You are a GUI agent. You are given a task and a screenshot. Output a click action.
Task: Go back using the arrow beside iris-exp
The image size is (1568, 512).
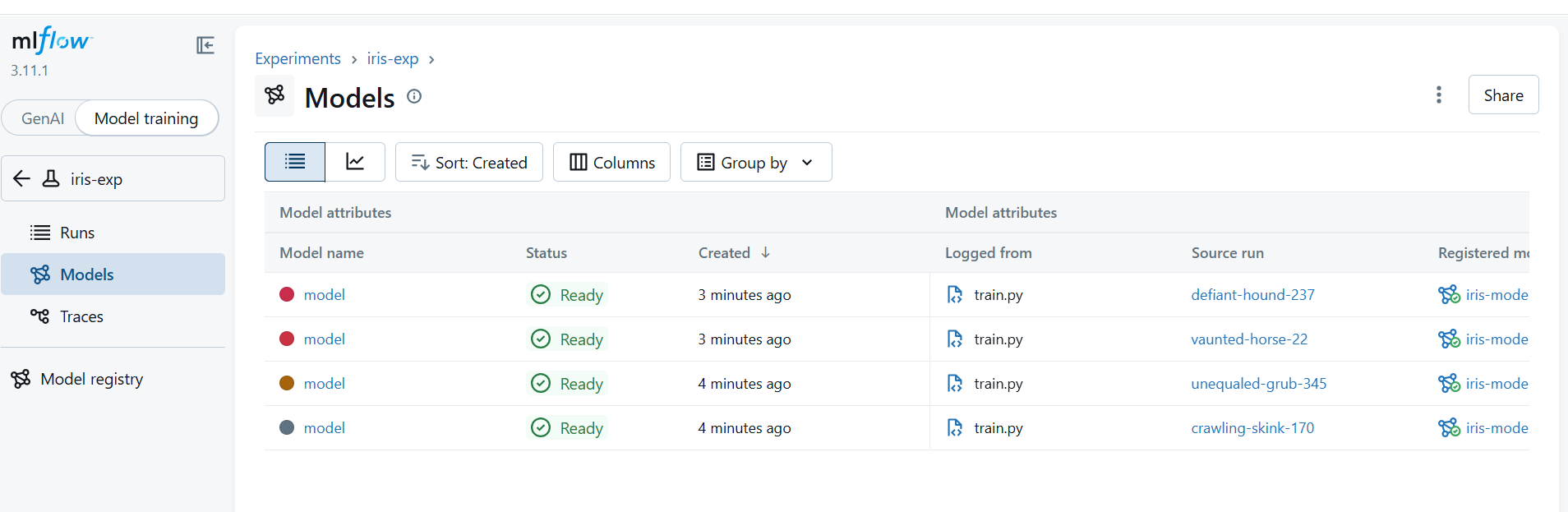tap(22, 178)
